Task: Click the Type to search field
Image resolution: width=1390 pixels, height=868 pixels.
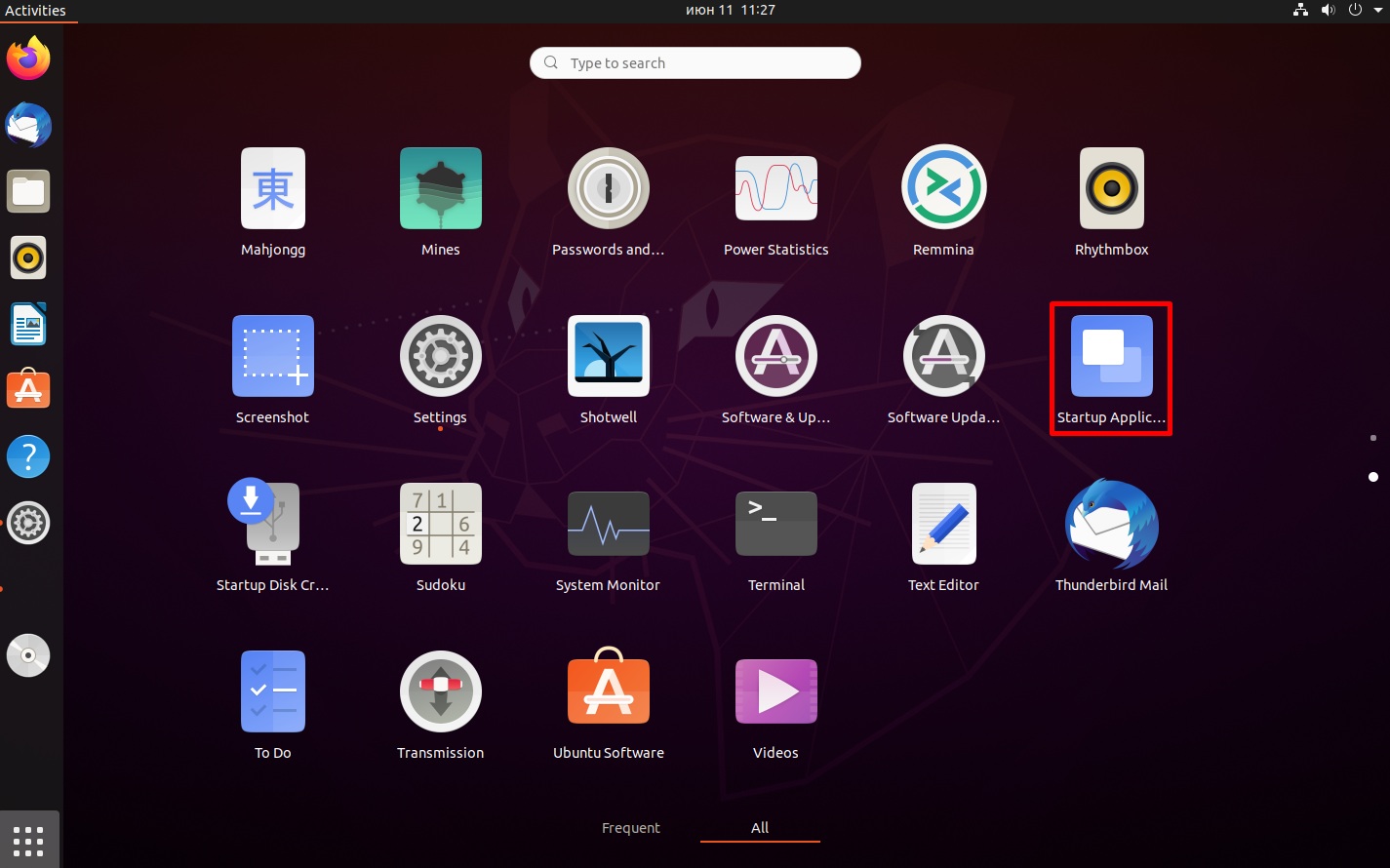Action: (x=695, y=62)
